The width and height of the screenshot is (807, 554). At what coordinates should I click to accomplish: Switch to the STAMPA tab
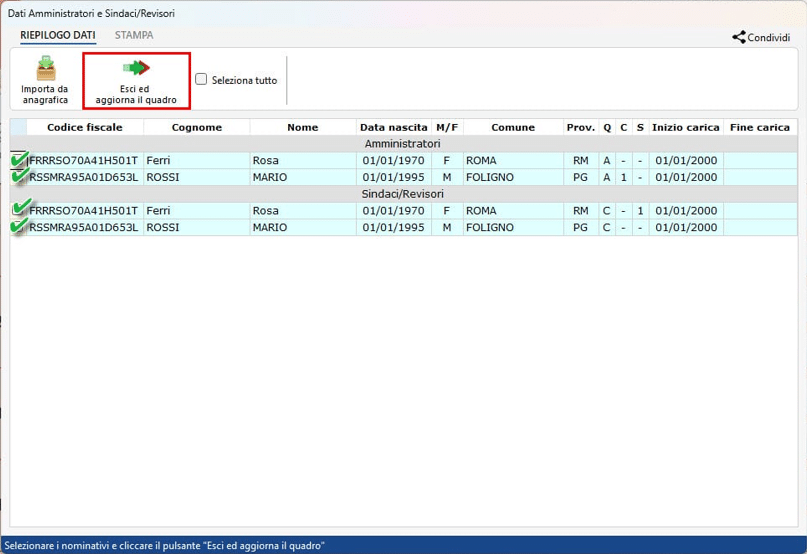point(134,35)
